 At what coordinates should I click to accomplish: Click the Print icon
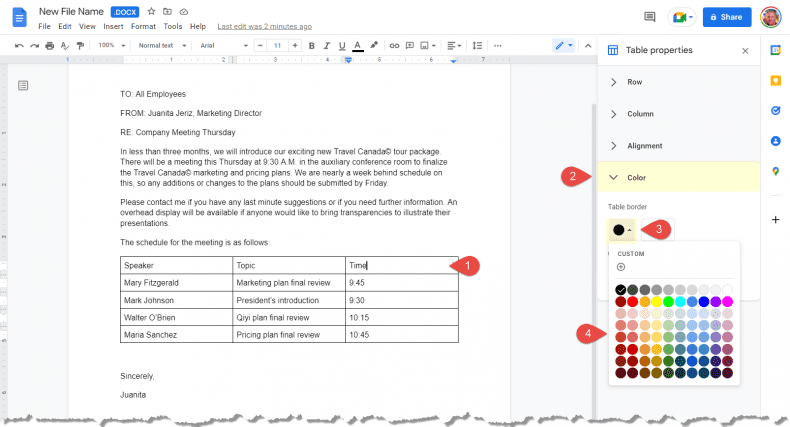[x=51, y=45]
